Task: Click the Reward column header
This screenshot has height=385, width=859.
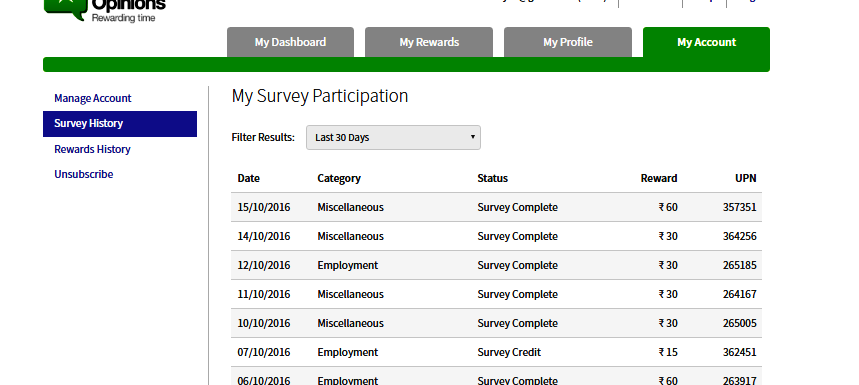Action: point(658,179)
